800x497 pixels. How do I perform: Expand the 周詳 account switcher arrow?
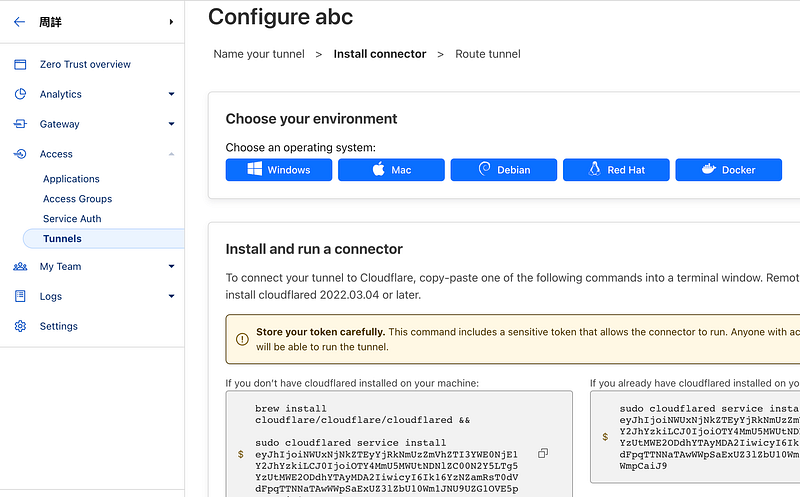pos(171,22)
